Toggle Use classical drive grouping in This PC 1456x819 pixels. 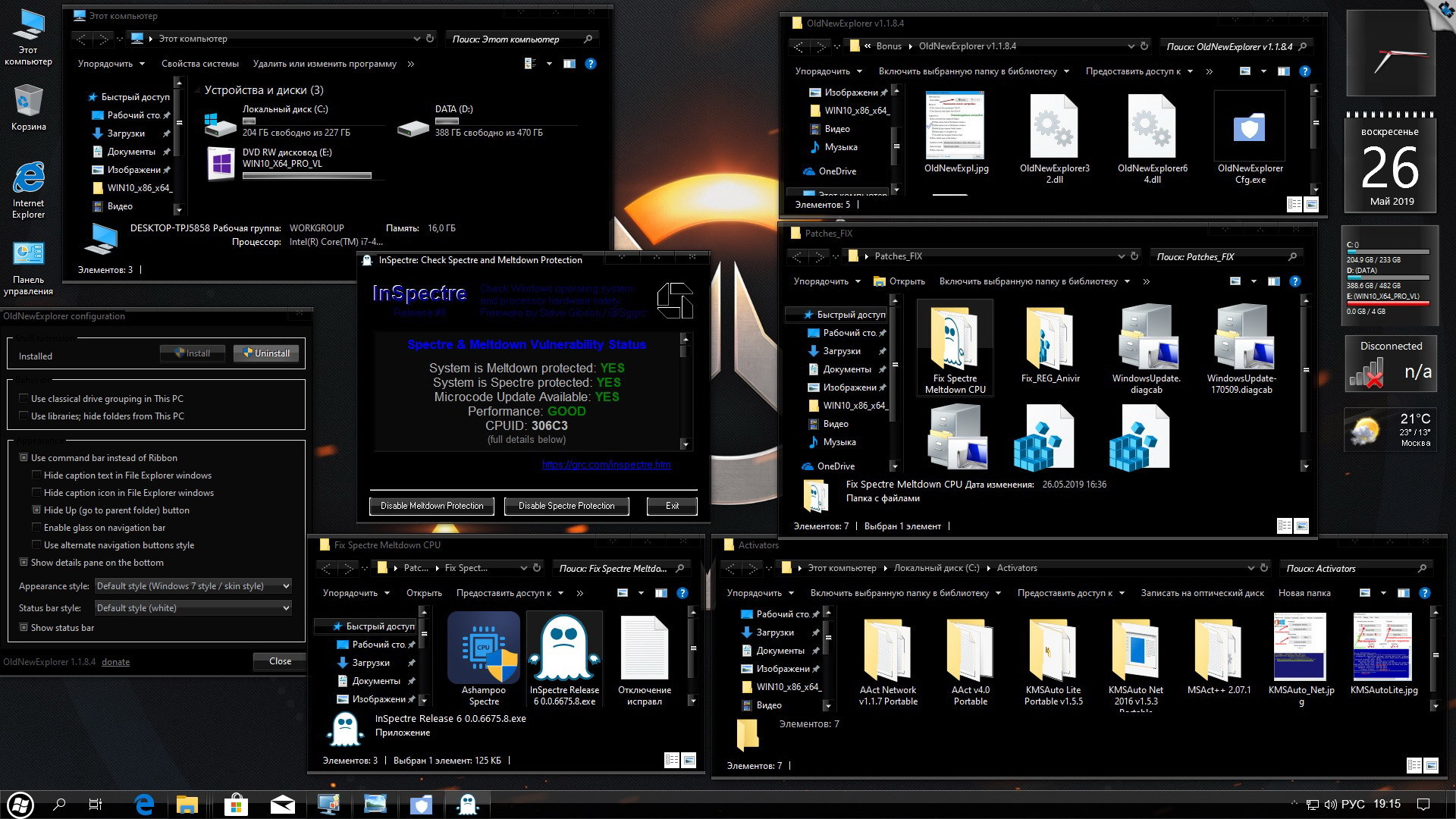point(24,398)
